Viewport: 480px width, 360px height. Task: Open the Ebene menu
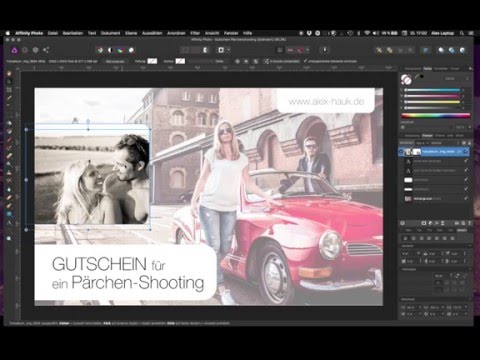pyautogui.click(x=131, y=33)
